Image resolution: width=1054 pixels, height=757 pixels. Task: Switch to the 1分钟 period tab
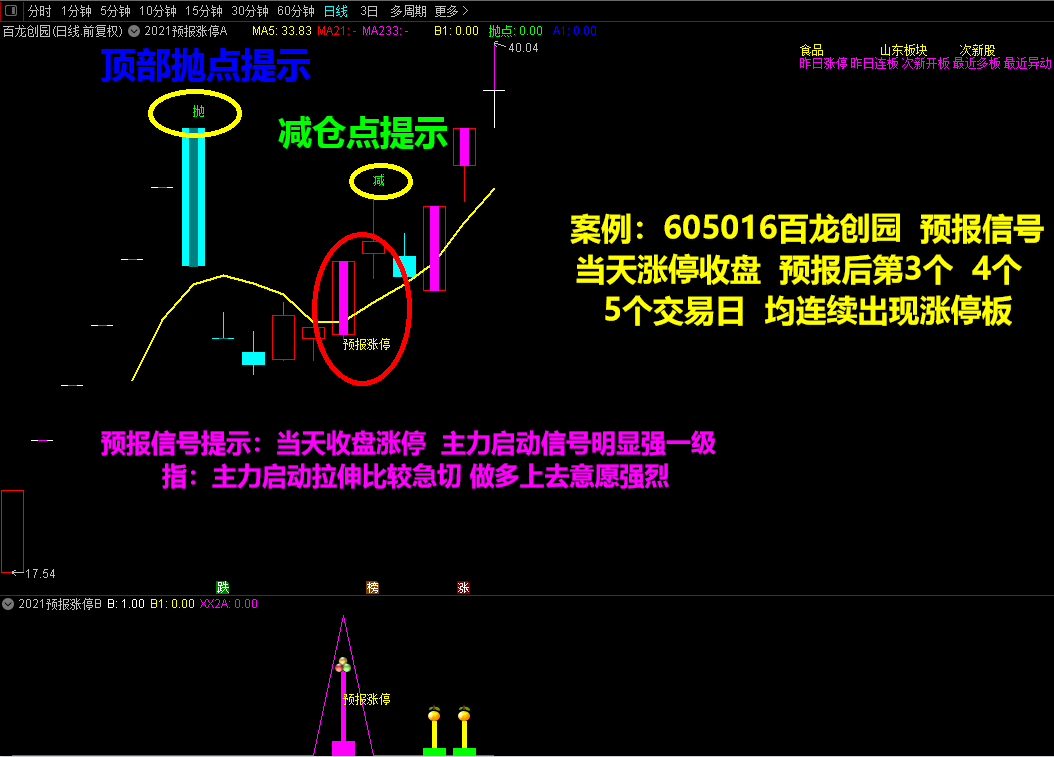[x=76, y=11]
